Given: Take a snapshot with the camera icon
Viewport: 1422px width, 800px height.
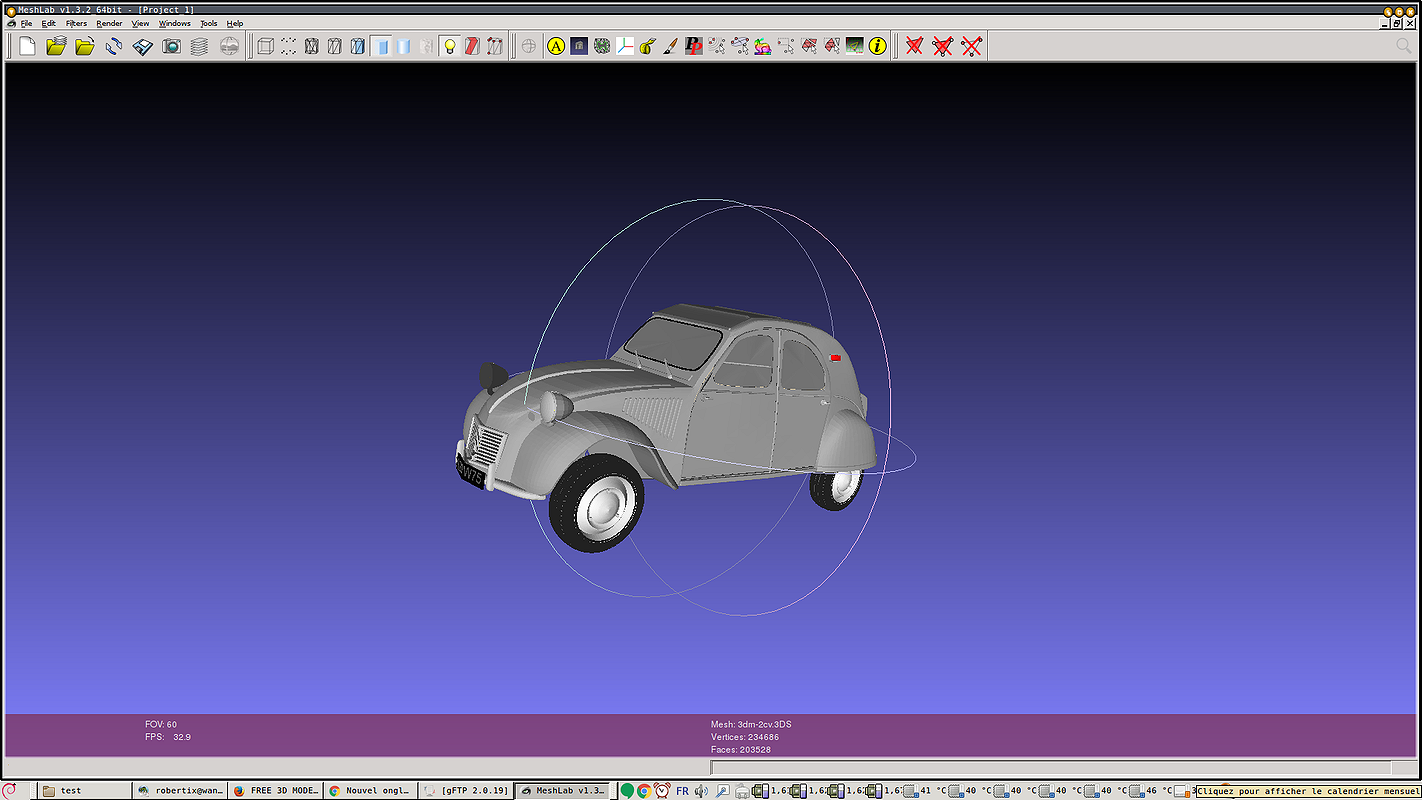Looking at the screenshot, I should pyautogui.click(x=172, y=46).
